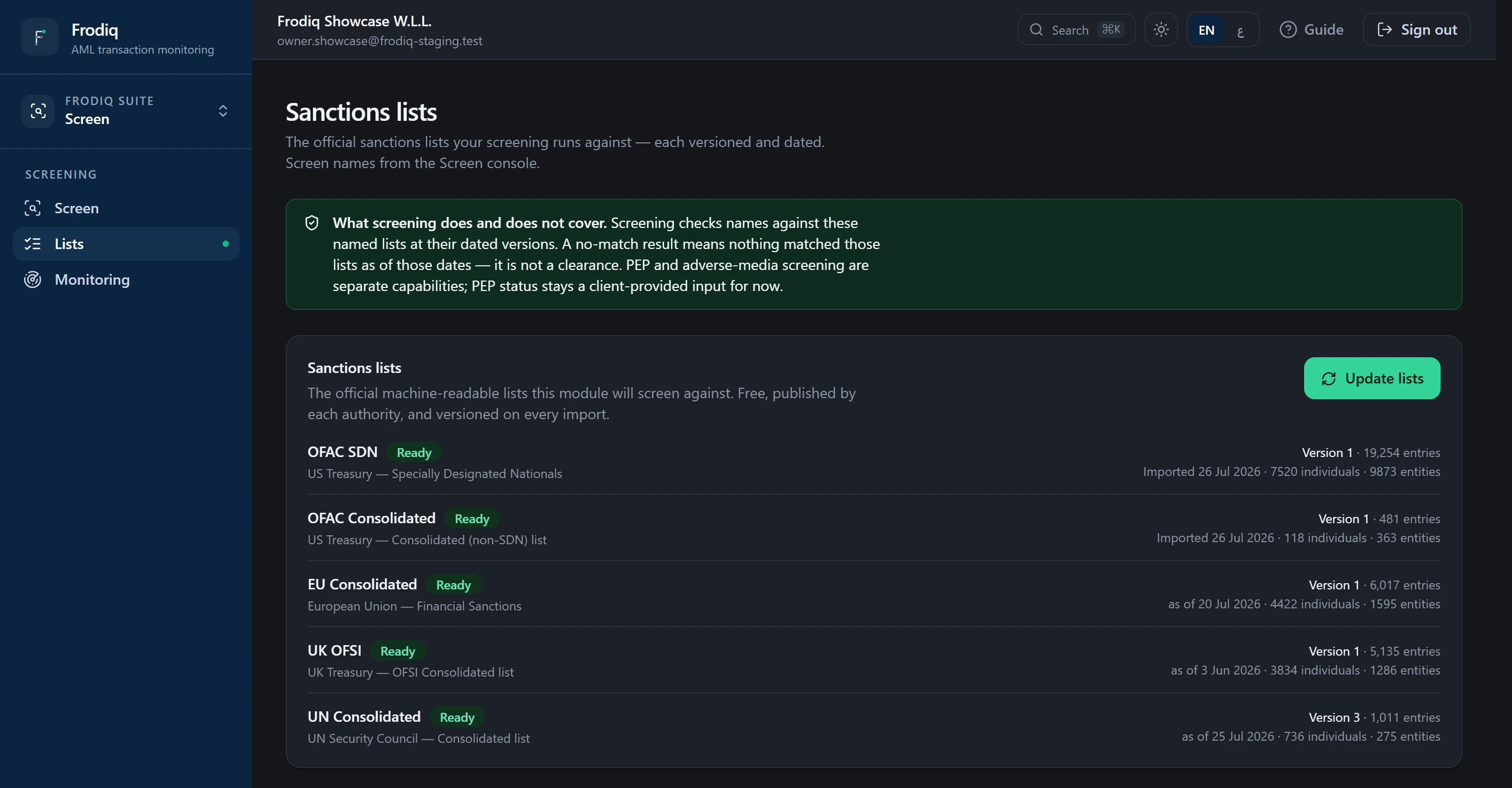Image resolution: width=1512 pixels, height=788 pixels.
Task: Click the Sign out button
Action: pyautogui.click(x=1416, y=29)
